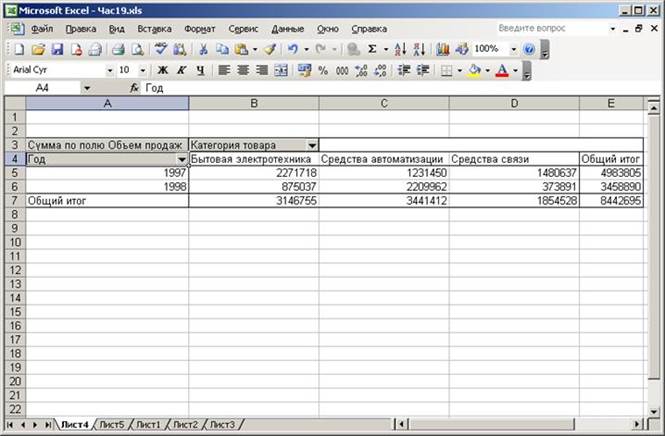This screenshot has height=436, width=665.
Task: Expand the Категория товара filter dropdown
Action: [x=312, y=145]
